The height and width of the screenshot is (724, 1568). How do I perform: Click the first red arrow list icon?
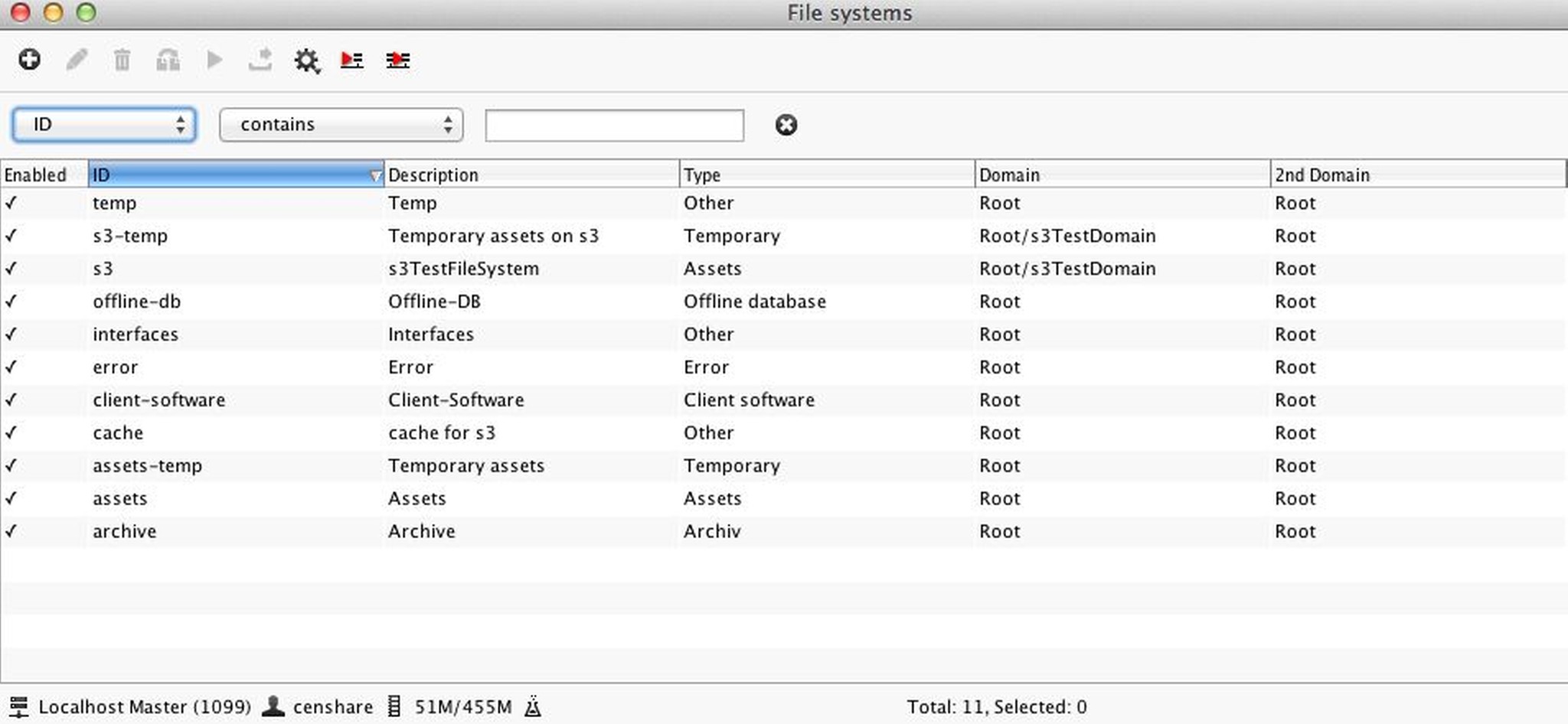tap(352, 60)
